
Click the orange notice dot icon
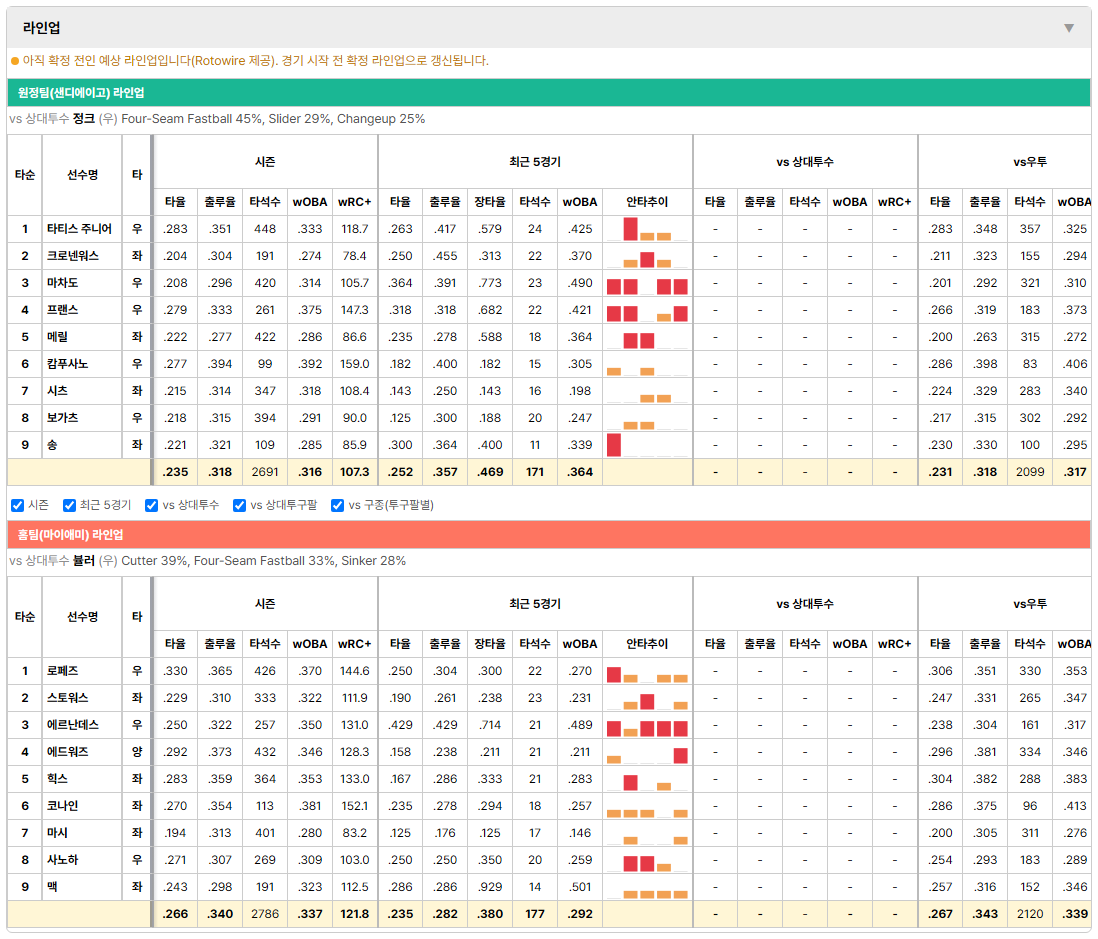(15, 61)
